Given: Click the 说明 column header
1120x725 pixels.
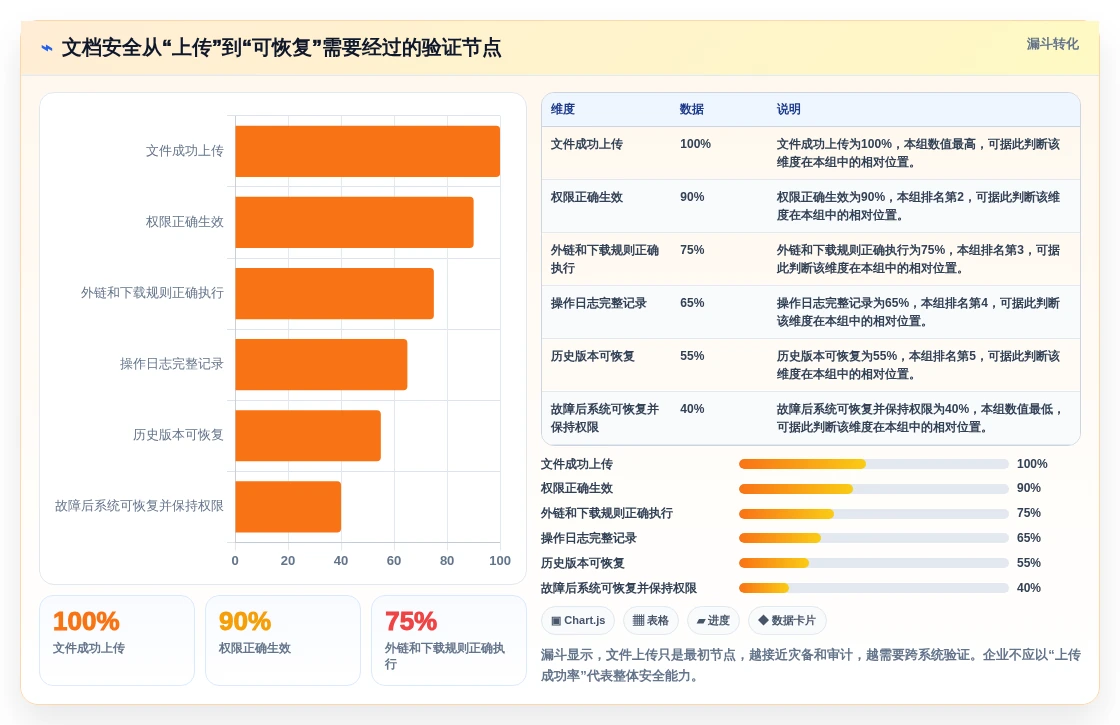Looking at the screenshot, I should 789,109.
